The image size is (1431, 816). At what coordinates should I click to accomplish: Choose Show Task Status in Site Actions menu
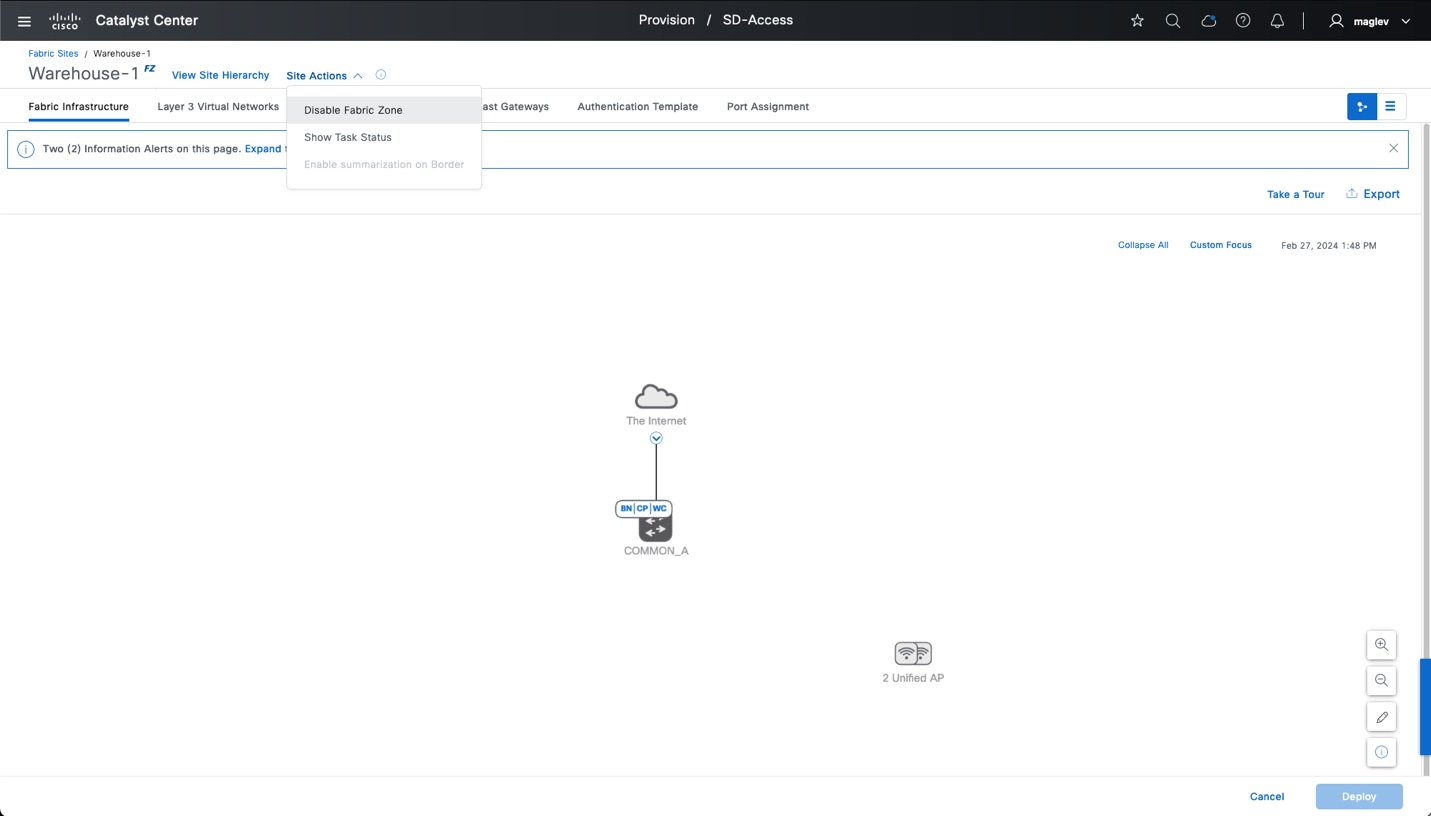[x=347, y=137]
